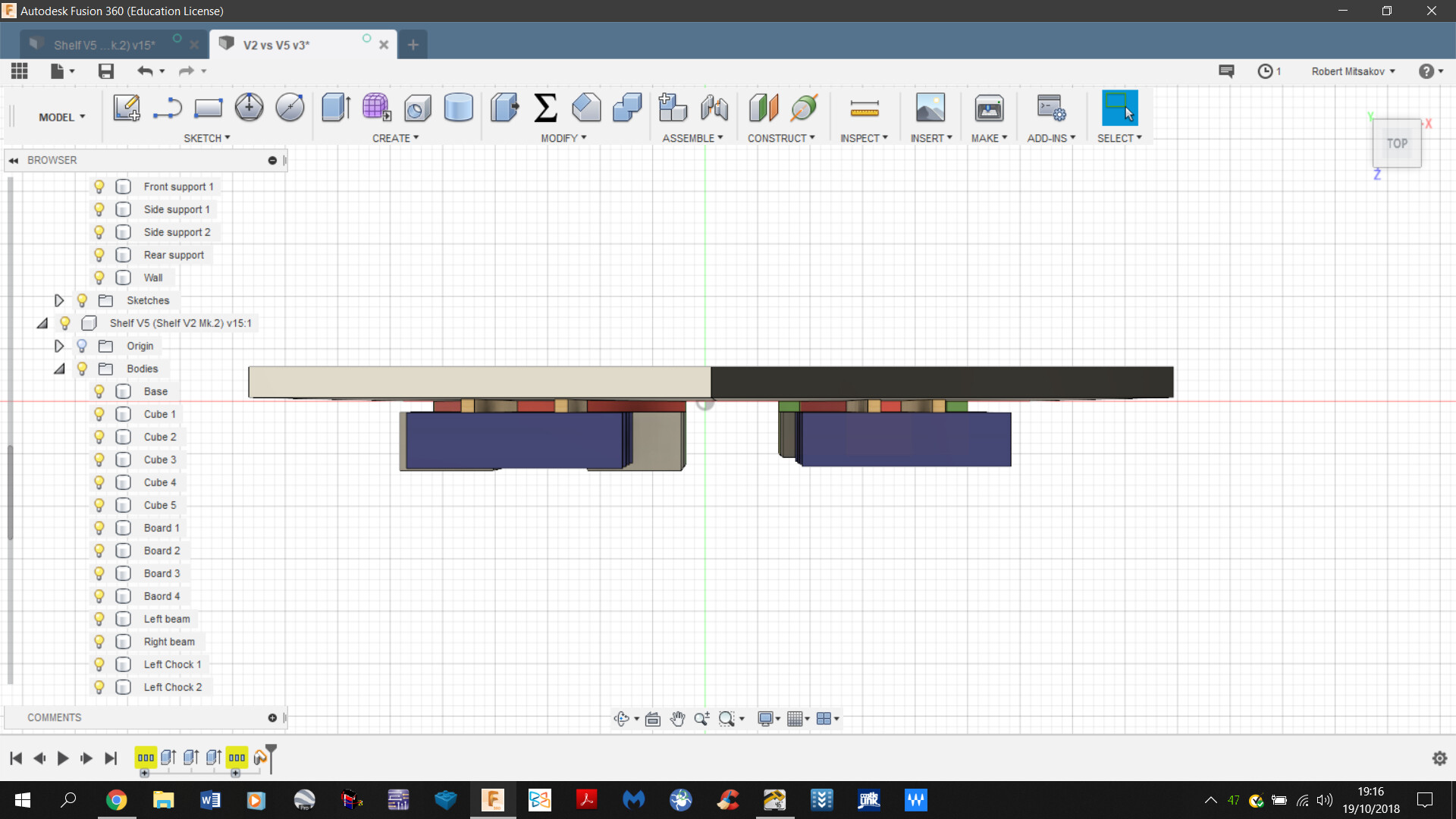Undo the last action
The image size is (1456, 819).
pos(145,71)
